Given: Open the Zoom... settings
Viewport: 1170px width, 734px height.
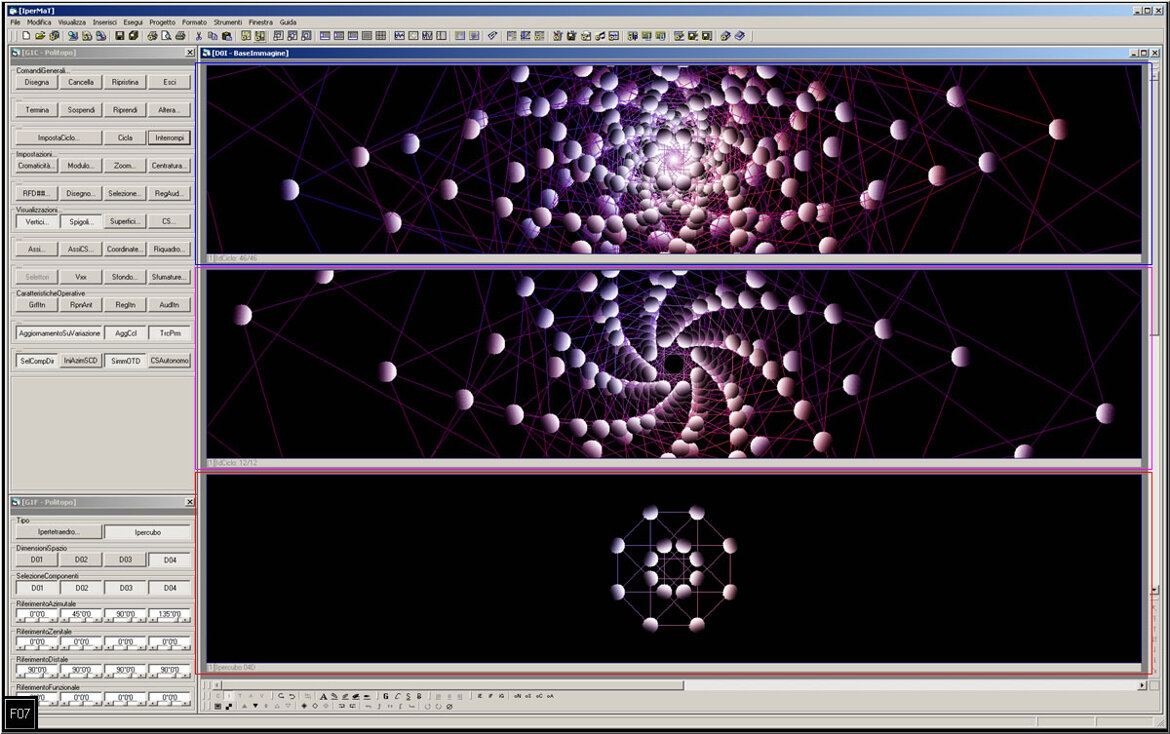Looking at the screenshot, I should (x=124, y=165).
